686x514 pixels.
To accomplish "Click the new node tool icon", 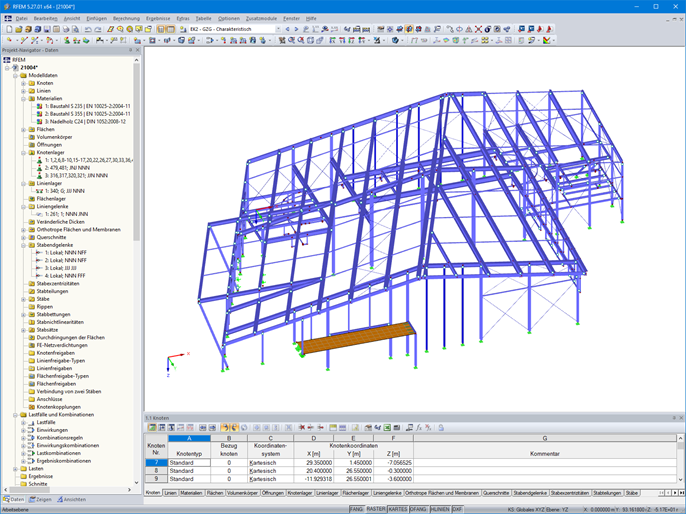I will coord(9,40).
